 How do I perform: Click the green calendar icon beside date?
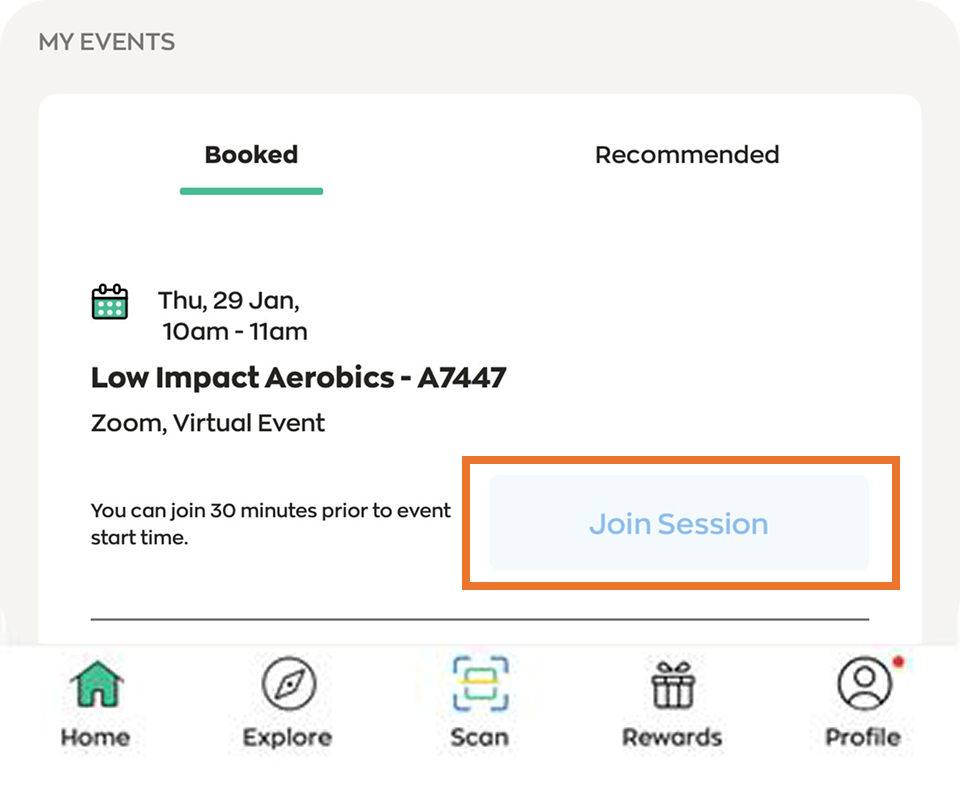click(x=109, y=301)
